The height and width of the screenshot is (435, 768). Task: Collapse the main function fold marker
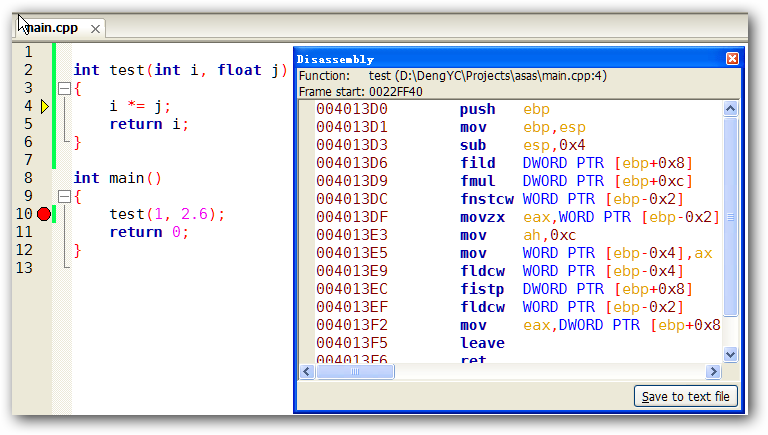click(x=64, y=196)
